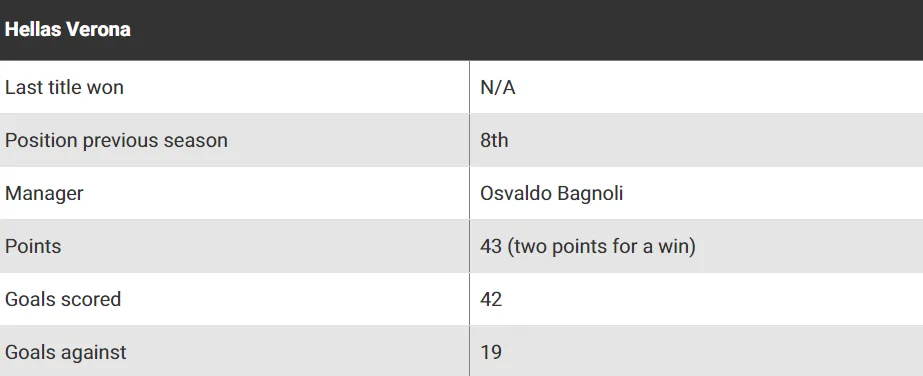
Task: Click the Hellas Verona table header
Action: (x=462, y=29)
